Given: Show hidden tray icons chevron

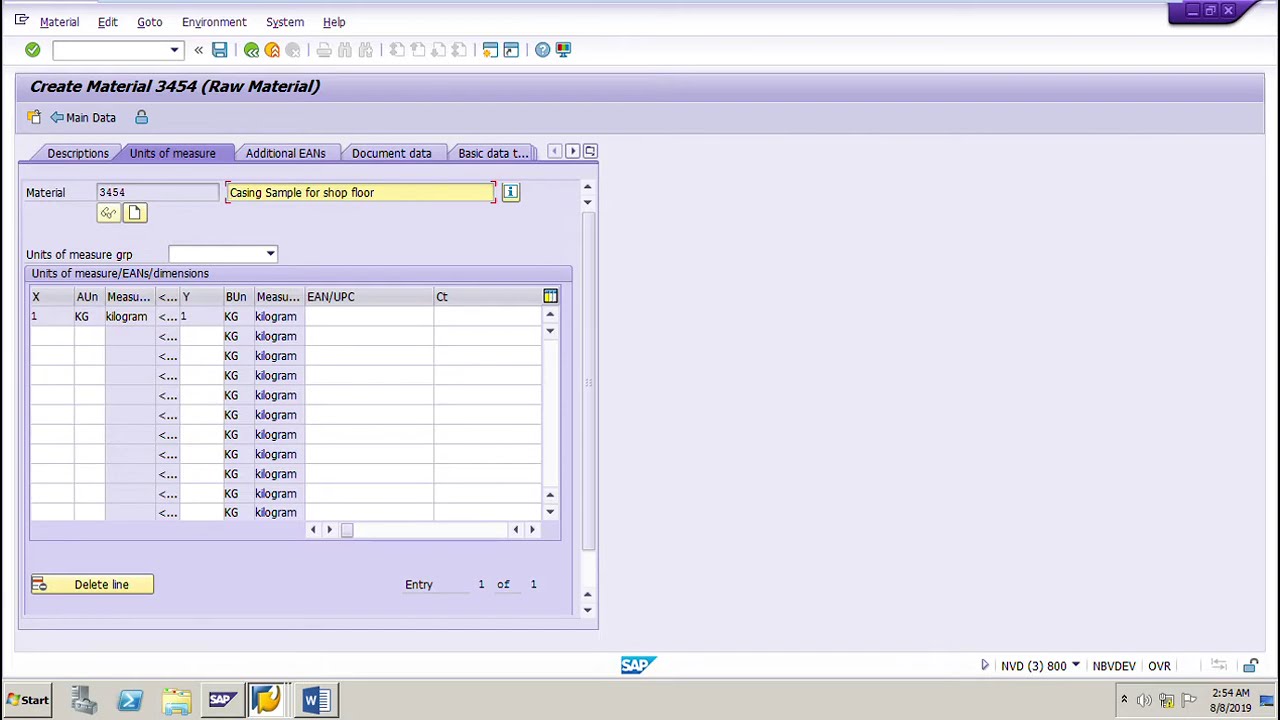Looking at the screenshot, I should 1123,700.
